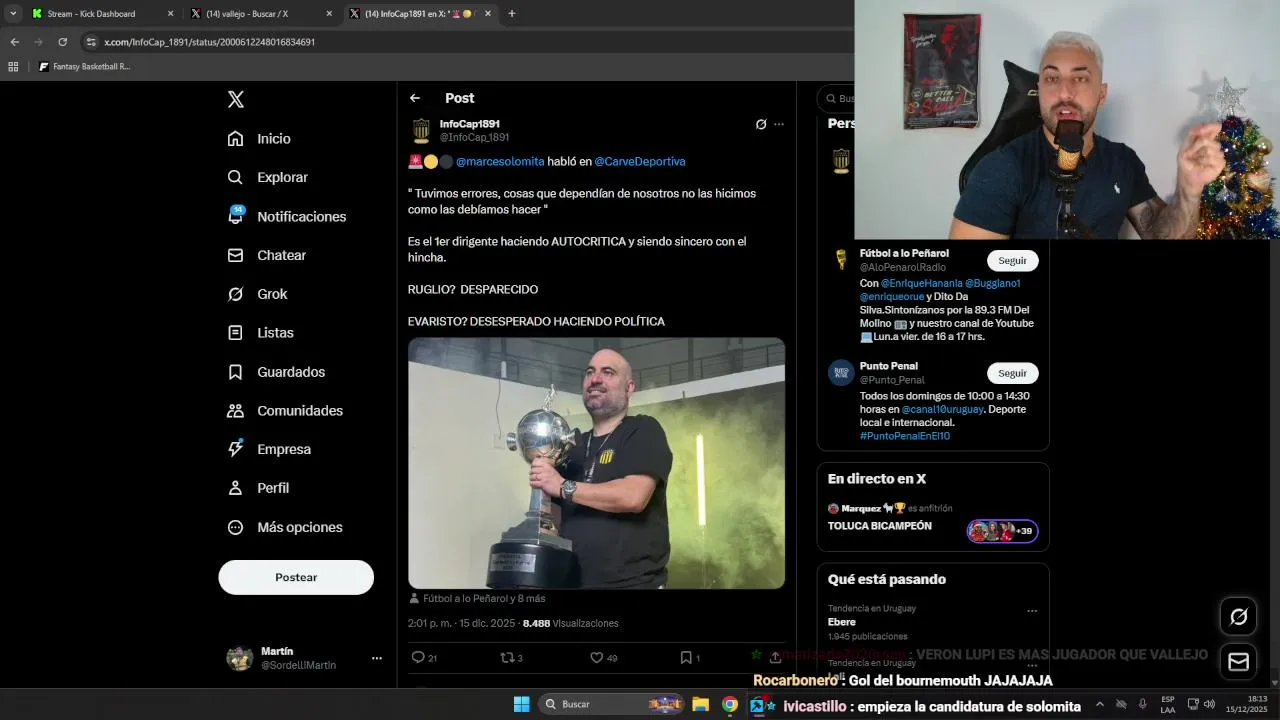Click the Grok icon on the post

pyautogui.click(x=761, y=124)
